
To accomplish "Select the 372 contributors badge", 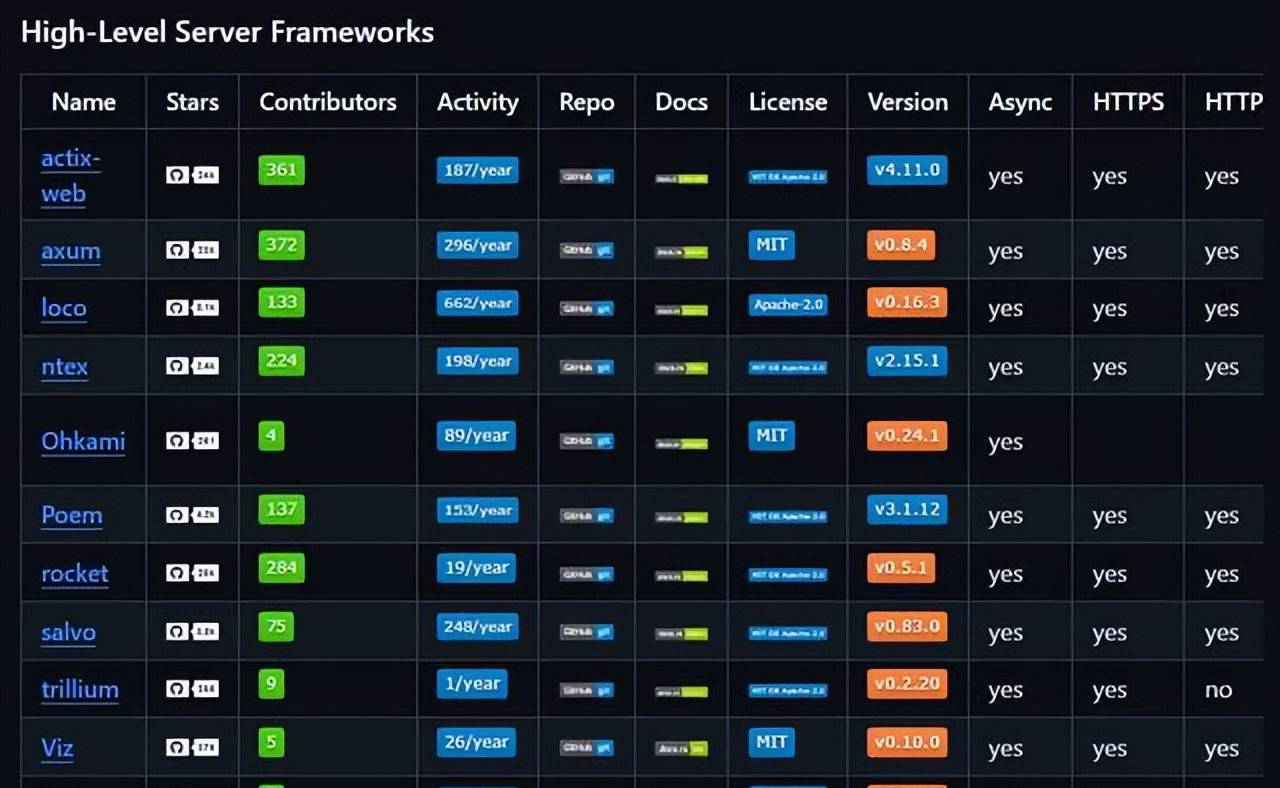I will (282, 245).
